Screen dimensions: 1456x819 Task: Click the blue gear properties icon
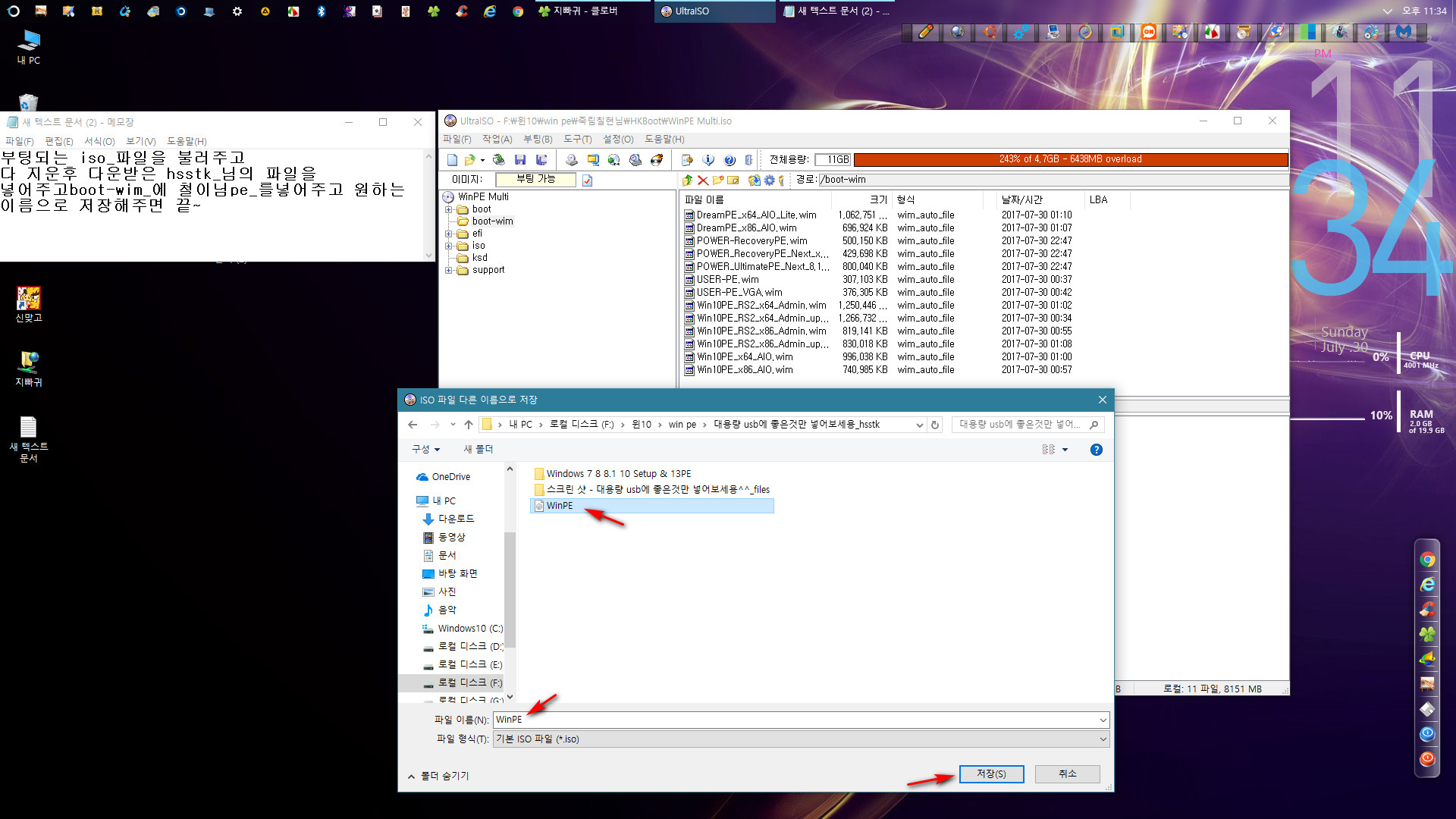point(769,180)
